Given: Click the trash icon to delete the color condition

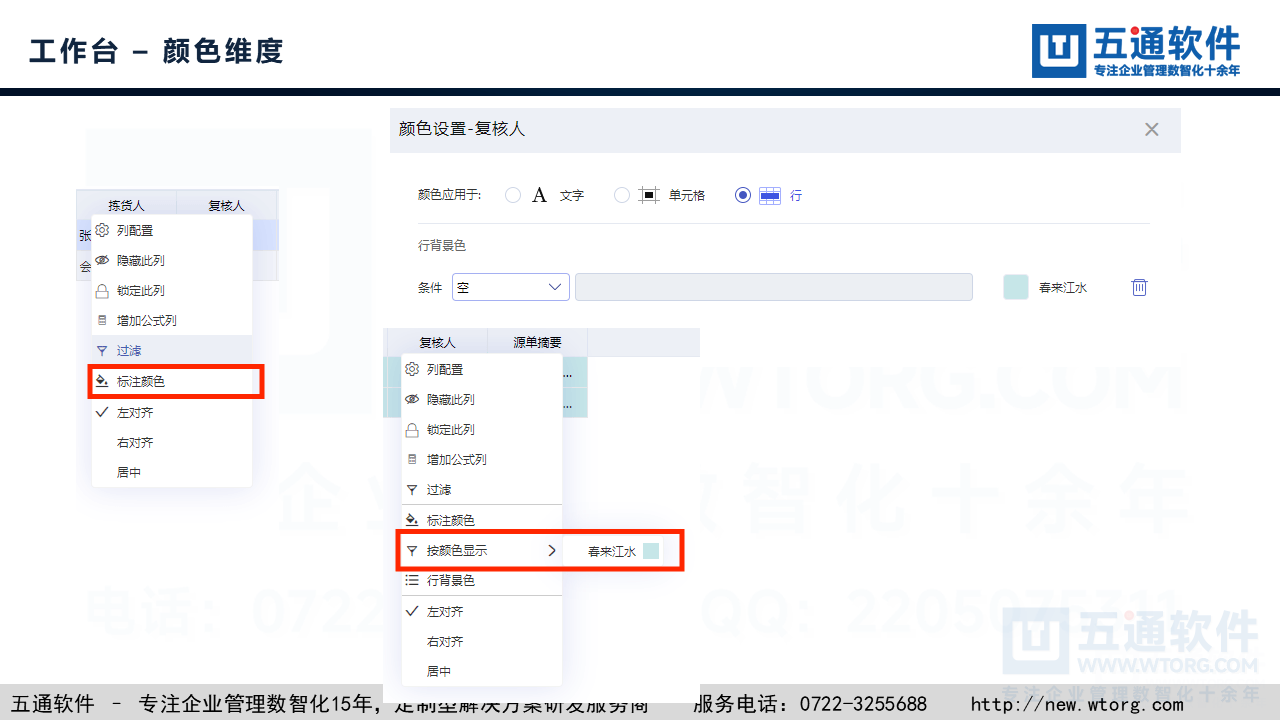Looking at the screenshot, I should (1139, 287).
